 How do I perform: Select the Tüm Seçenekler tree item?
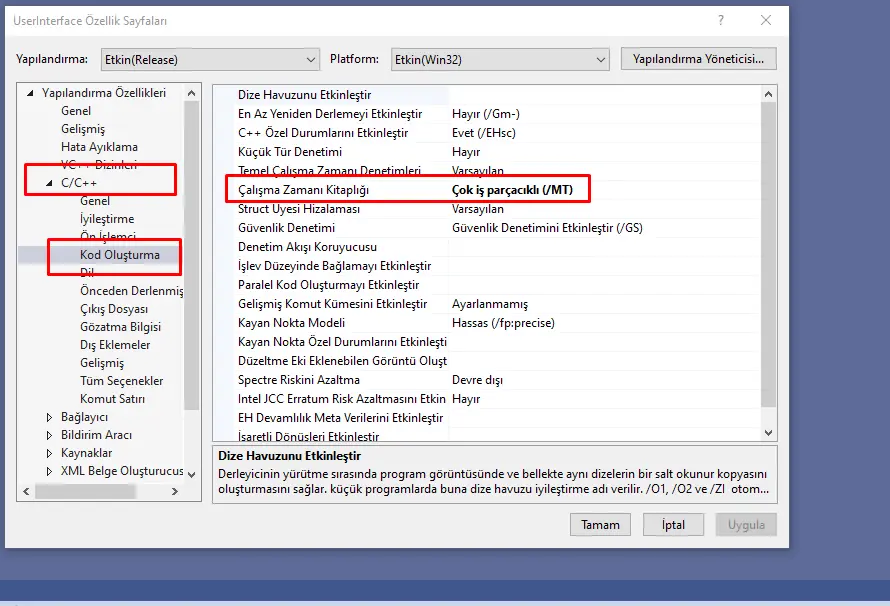tap(121, 381)
